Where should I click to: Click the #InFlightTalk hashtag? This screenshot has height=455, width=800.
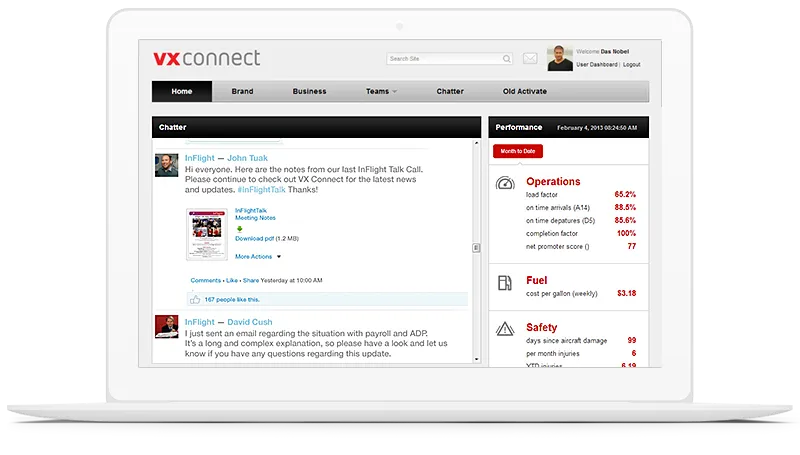[x=261, y=190]
